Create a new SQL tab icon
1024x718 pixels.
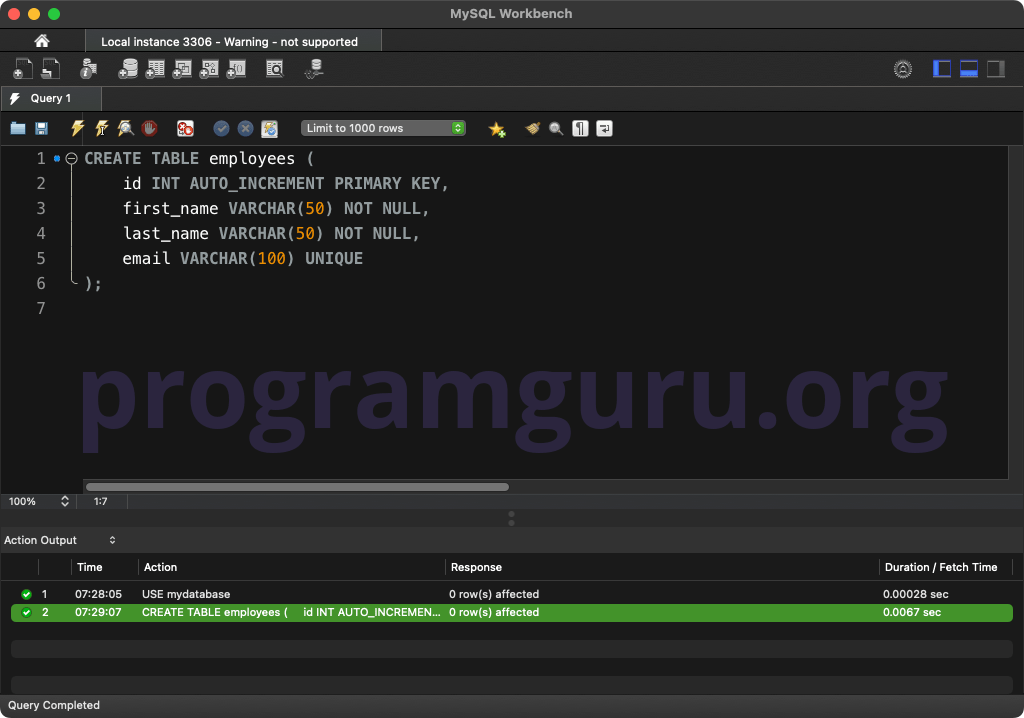tap(23, 69)
